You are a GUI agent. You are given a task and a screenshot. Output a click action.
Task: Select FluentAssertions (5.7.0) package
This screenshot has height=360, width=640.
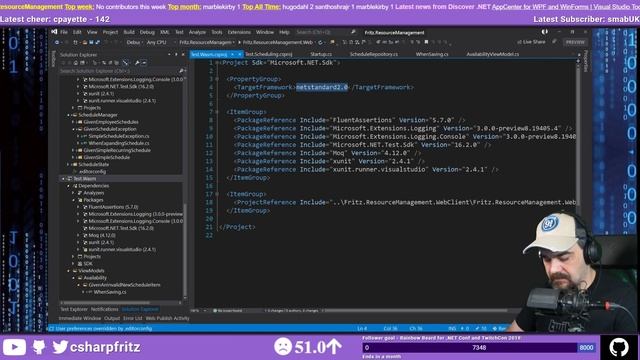113,207
